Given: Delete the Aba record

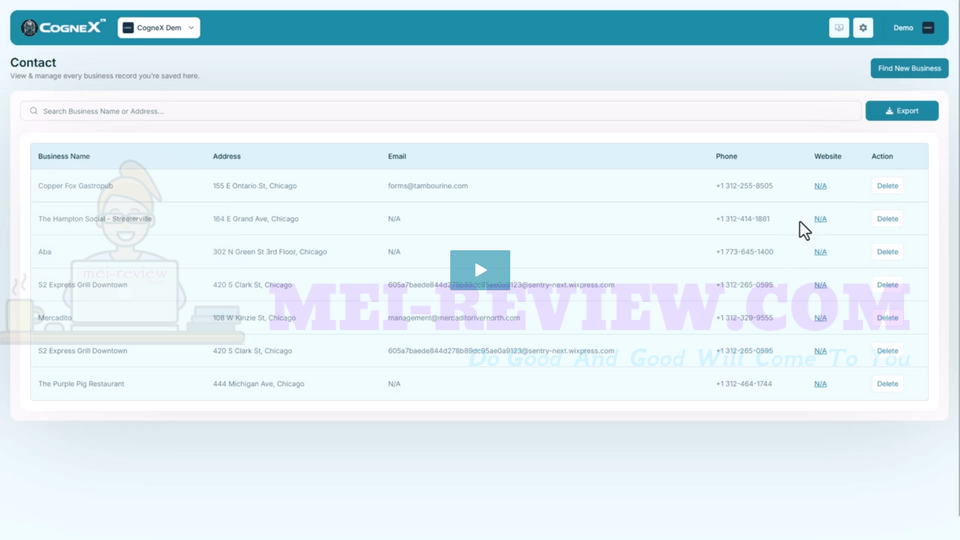Looking at the screenshot, I should (x=887, y=252).
